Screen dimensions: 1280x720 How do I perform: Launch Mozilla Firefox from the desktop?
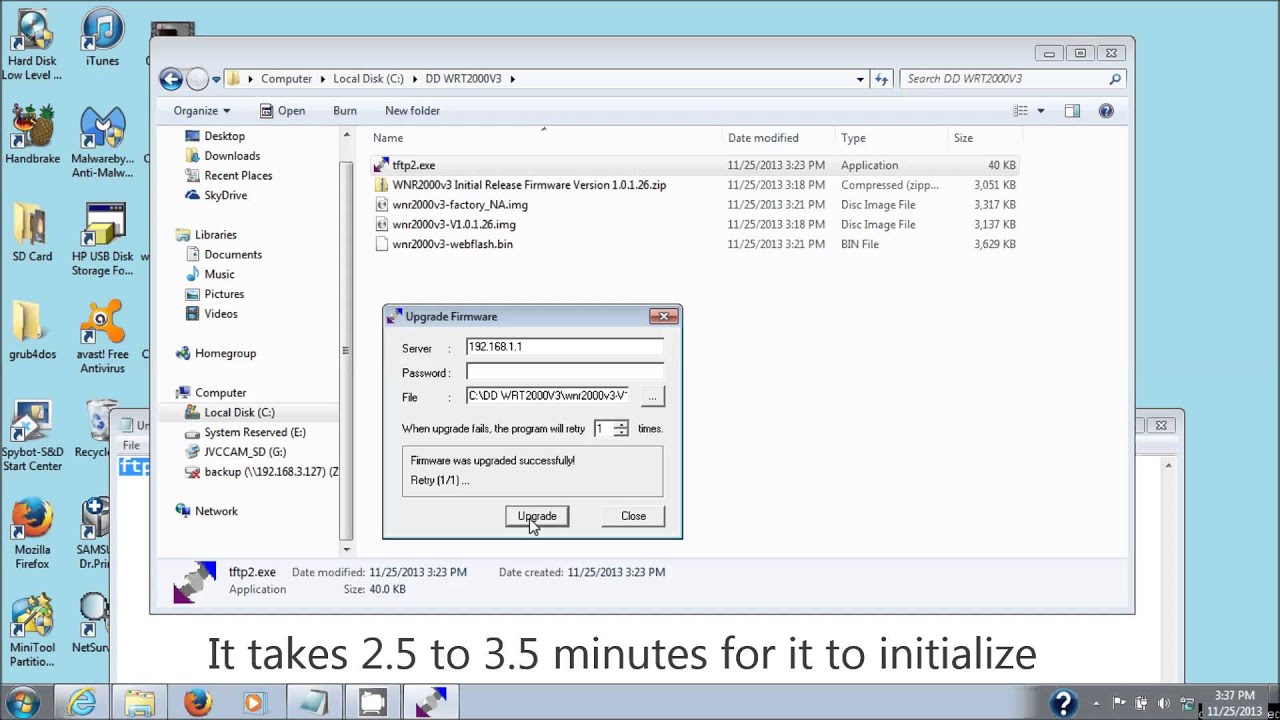(32, 534)
